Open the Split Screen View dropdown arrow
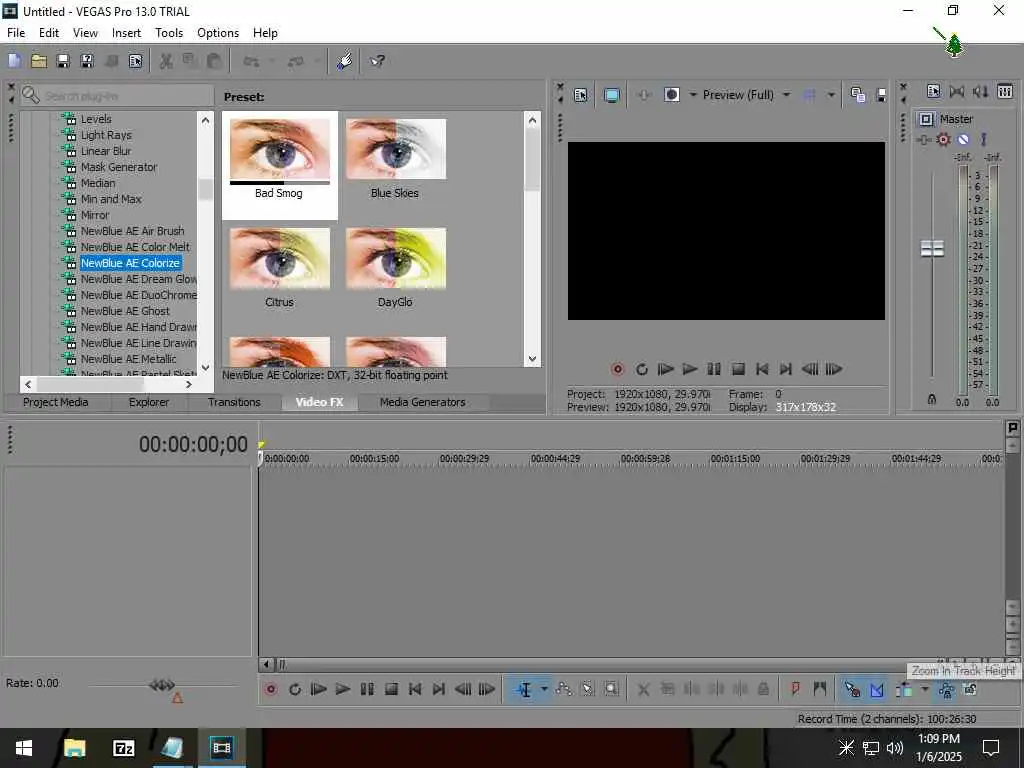Image resolution: width=1024 pixels, height=768 pixels. click(x=693, y=95)
